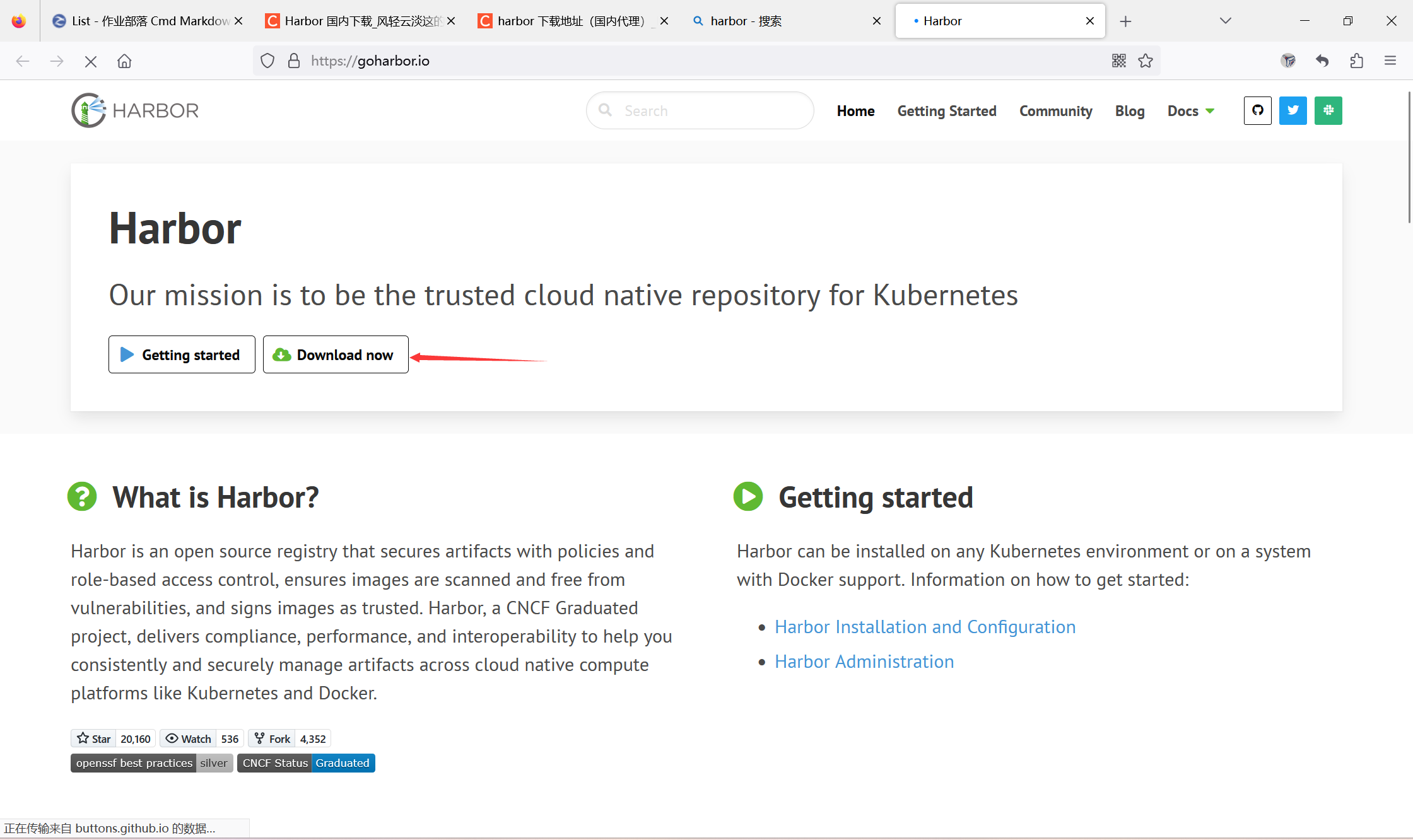Click the GitHub Watch button

(188, 738)
